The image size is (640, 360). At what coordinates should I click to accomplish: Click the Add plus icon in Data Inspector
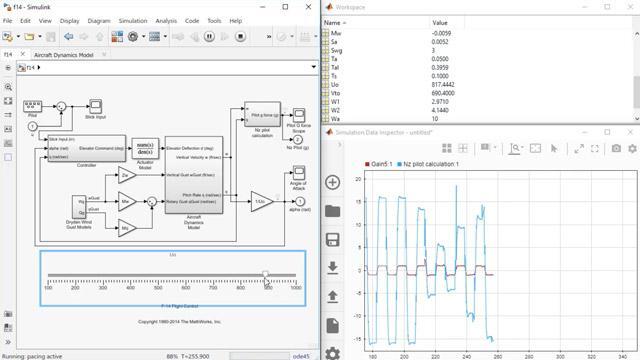[x=333, y=182]
